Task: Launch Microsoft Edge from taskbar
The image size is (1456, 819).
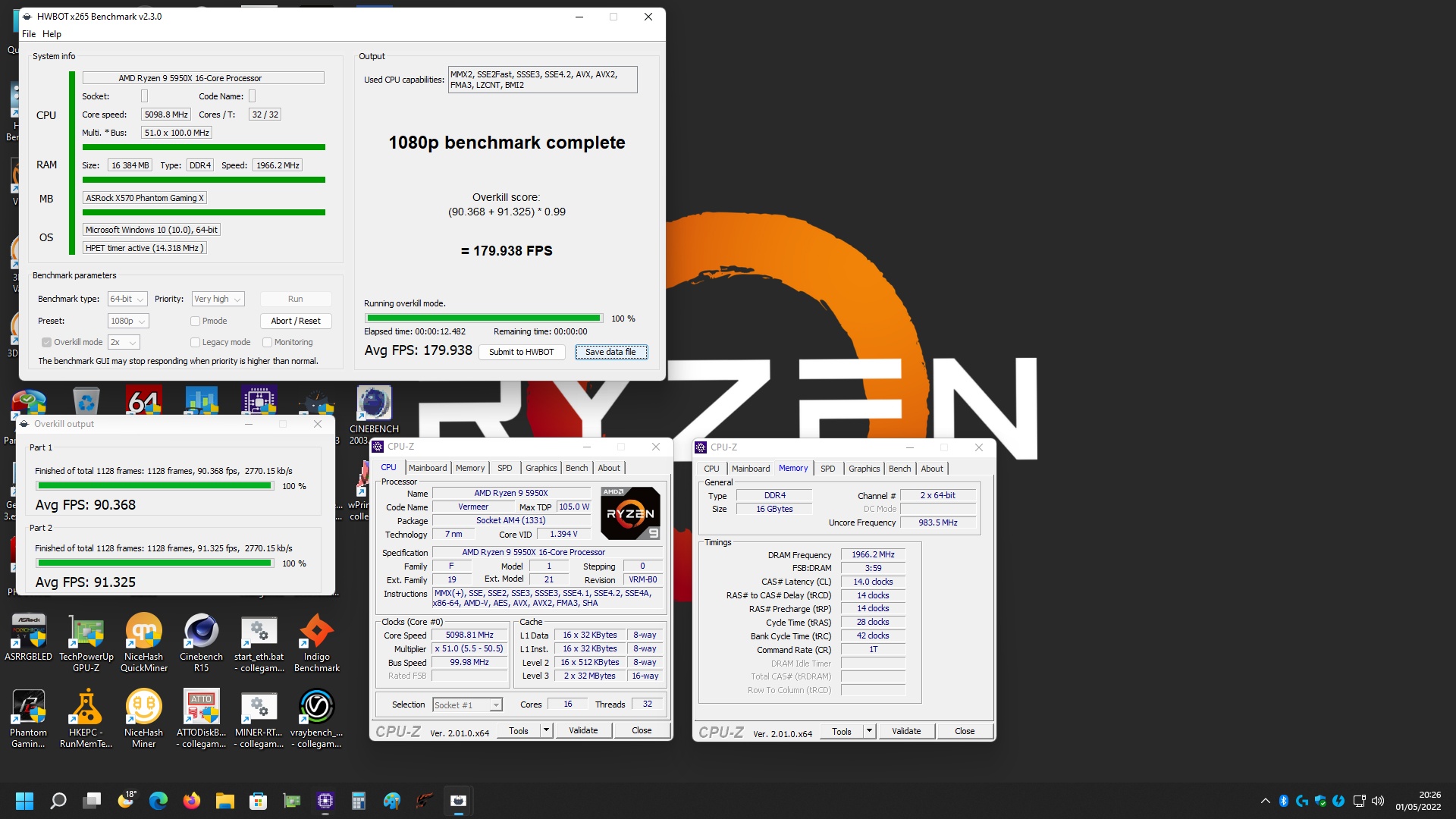Action: point(158,801)
